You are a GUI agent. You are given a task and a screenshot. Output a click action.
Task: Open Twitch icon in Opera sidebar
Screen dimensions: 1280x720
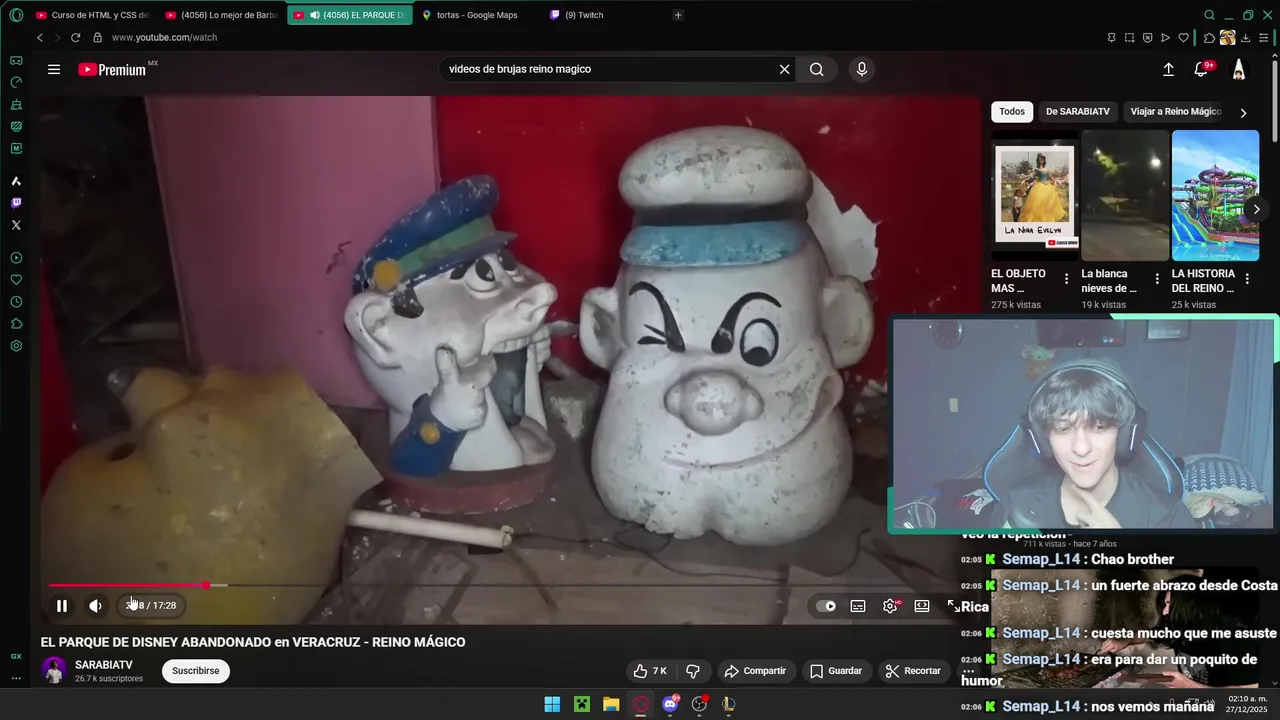coord(16,203)
